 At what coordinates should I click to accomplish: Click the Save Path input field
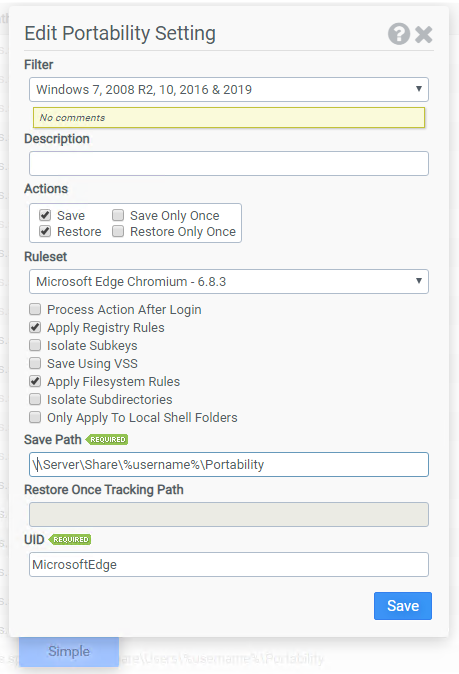[x=229, y=464]
